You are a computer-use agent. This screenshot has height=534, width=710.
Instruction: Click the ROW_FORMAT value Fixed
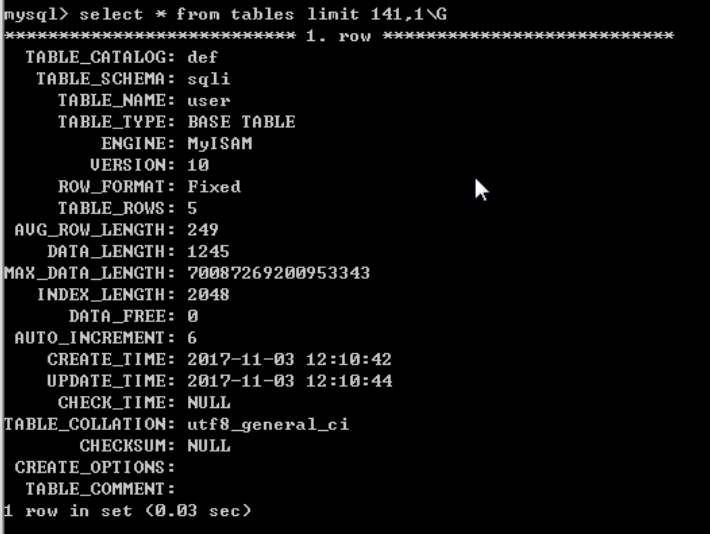(214, 187)
